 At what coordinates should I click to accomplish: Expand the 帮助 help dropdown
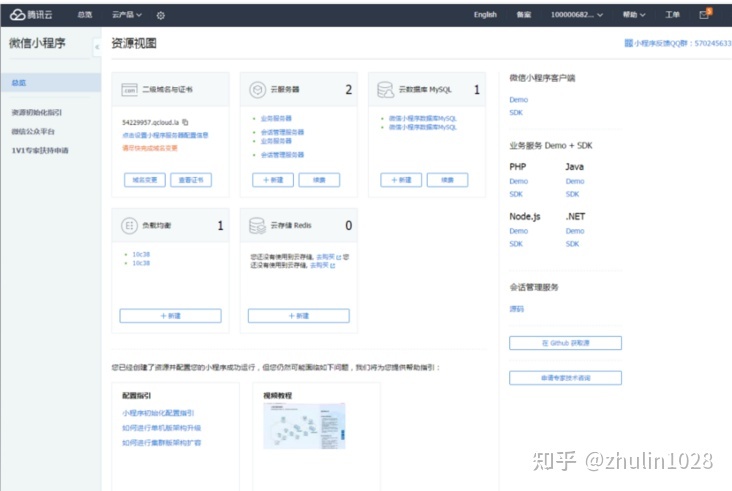(634, 15)
